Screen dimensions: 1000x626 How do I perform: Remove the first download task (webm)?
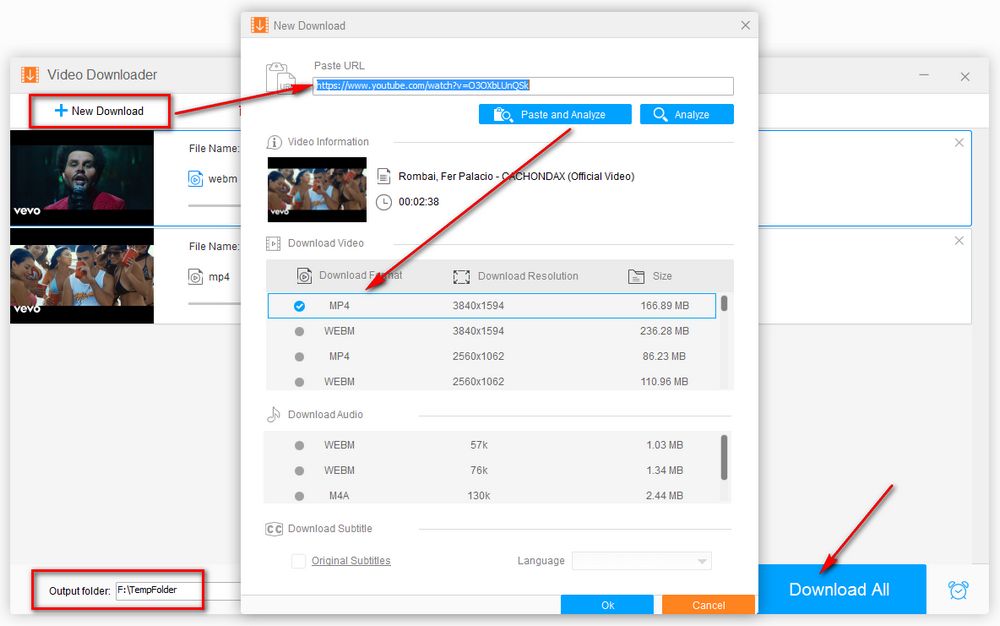pos(959,143)
